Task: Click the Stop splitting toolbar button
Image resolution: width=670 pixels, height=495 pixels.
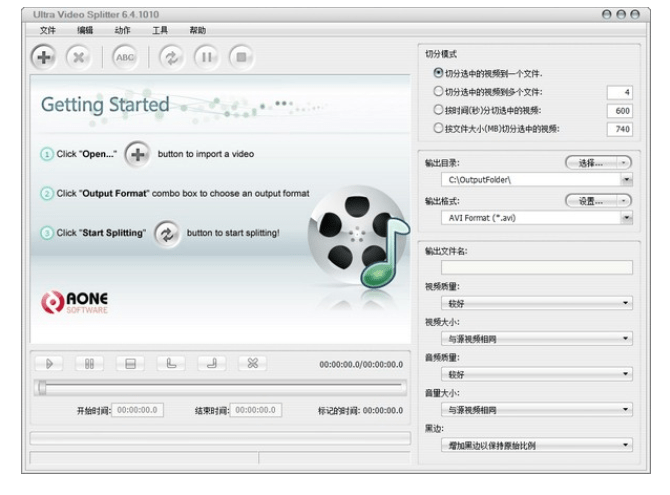Action: [x=241, y=57]
